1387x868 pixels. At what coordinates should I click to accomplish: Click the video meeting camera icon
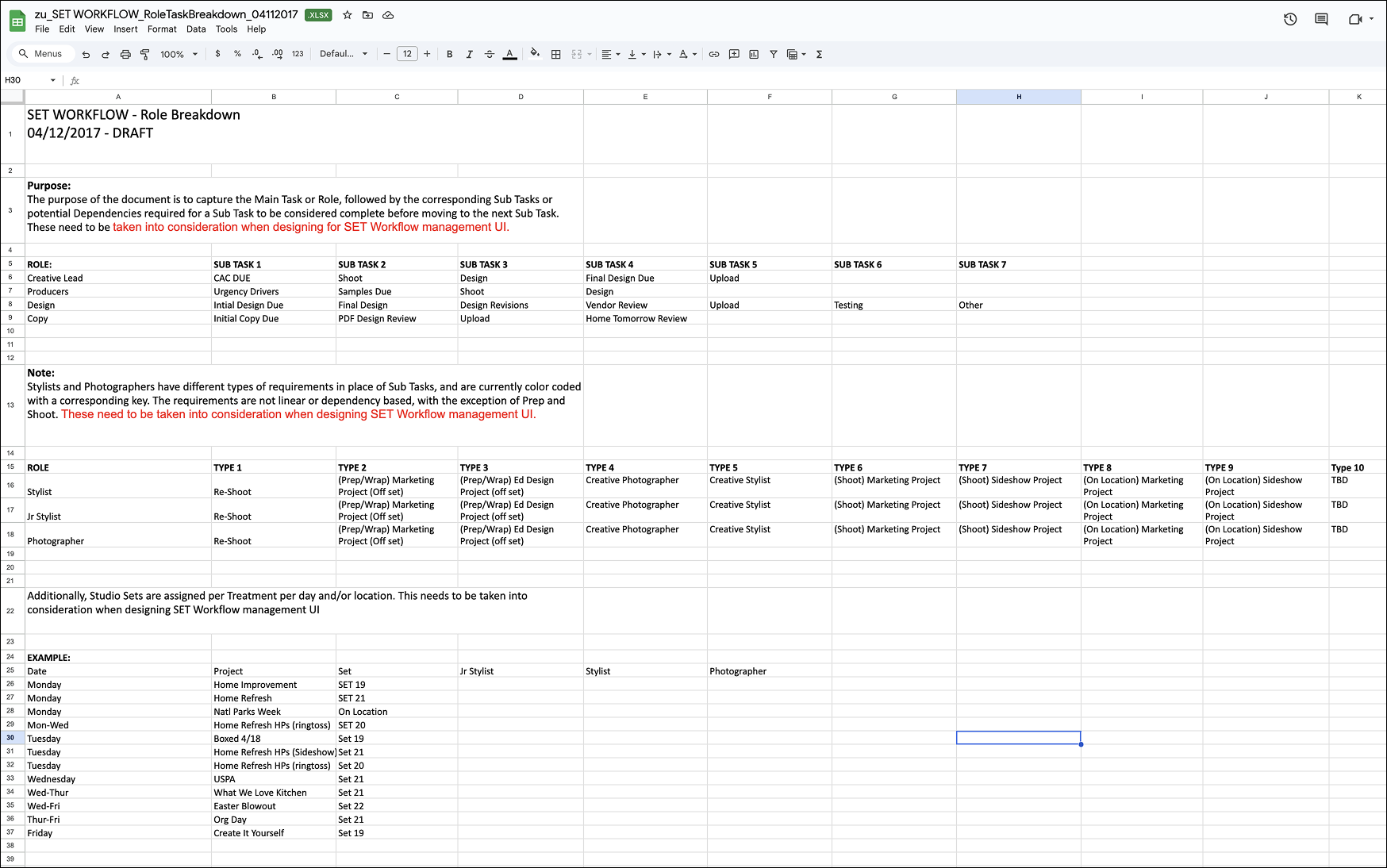pos(1354,19)
